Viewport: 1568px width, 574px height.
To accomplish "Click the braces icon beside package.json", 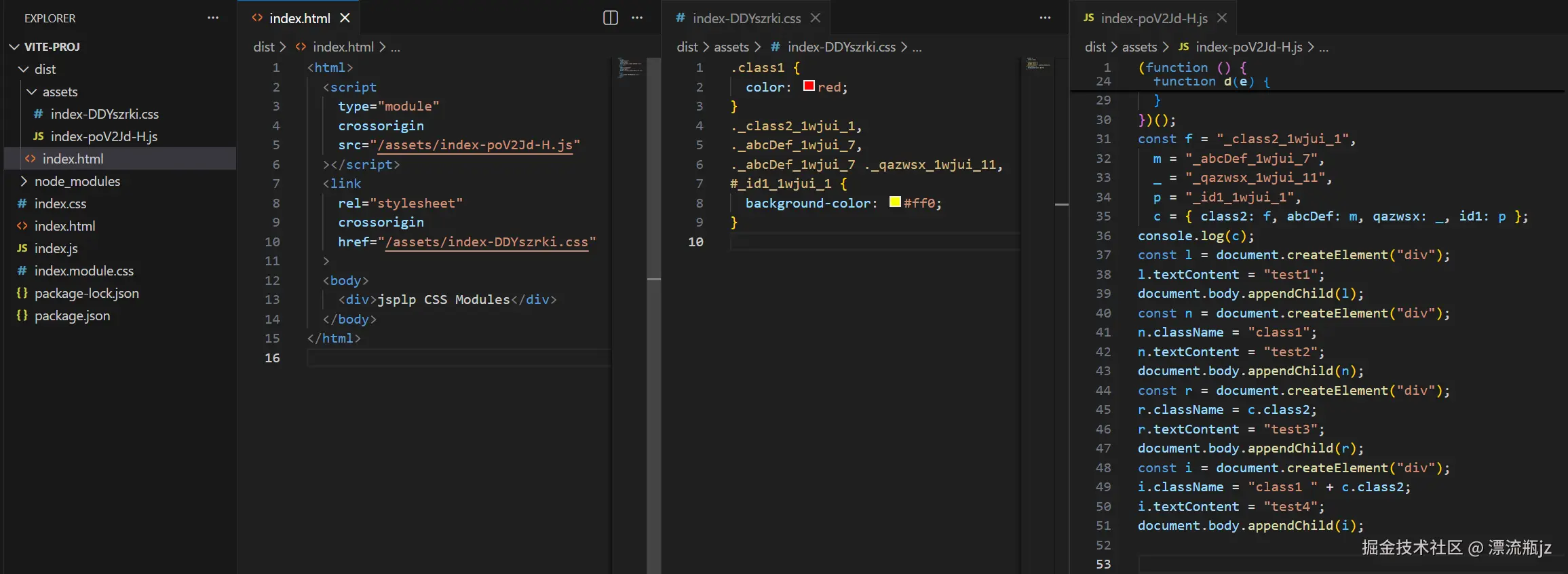I will coord(22,315).
